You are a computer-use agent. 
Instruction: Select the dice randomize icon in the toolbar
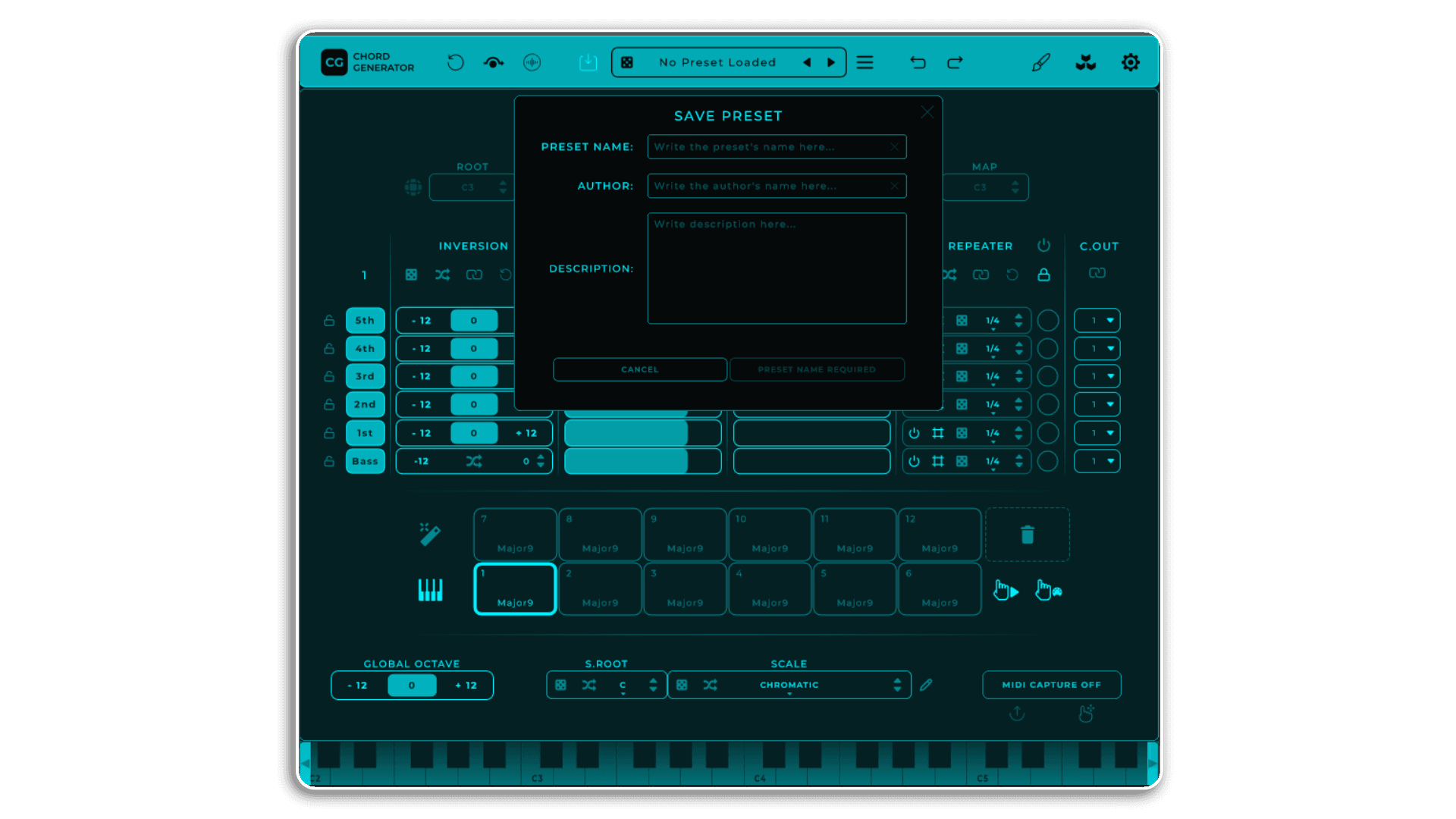[x=627, y=62]
